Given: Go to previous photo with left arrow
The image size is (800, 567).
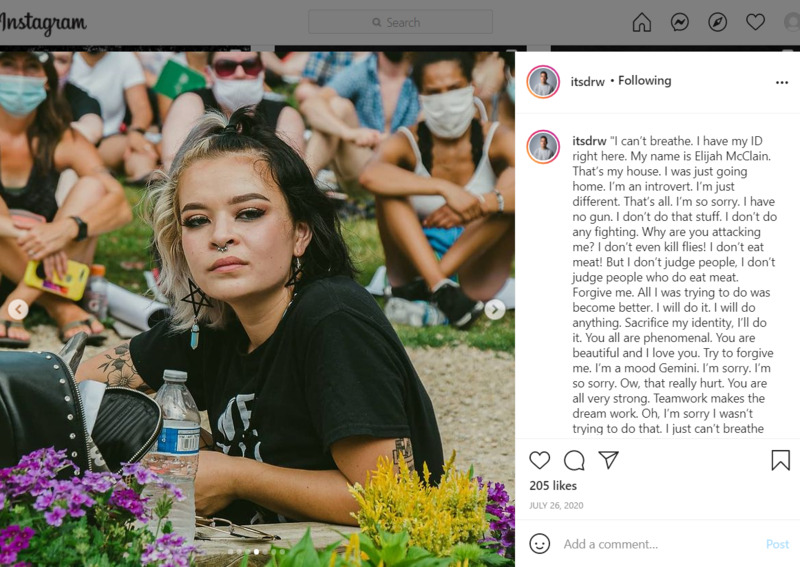Looking at the screenshot, I should coord(18,309).
